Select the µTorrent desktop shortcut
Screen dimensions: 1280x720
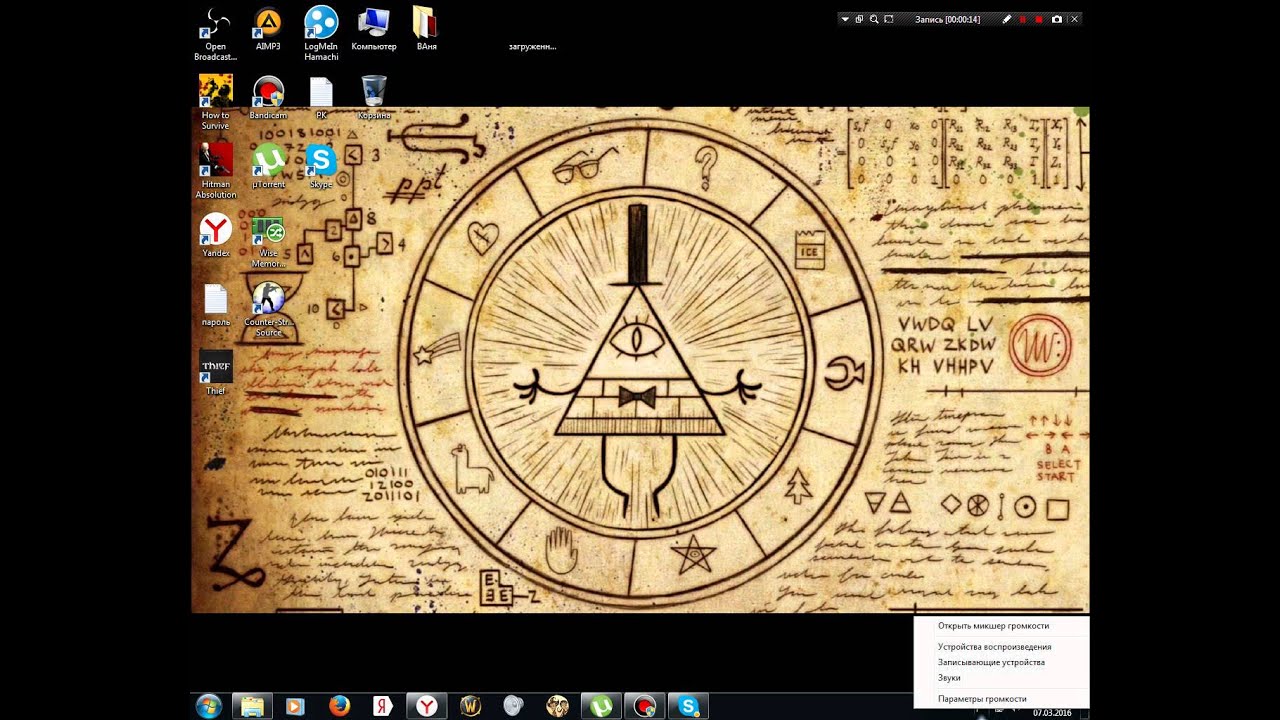point(268,166)
